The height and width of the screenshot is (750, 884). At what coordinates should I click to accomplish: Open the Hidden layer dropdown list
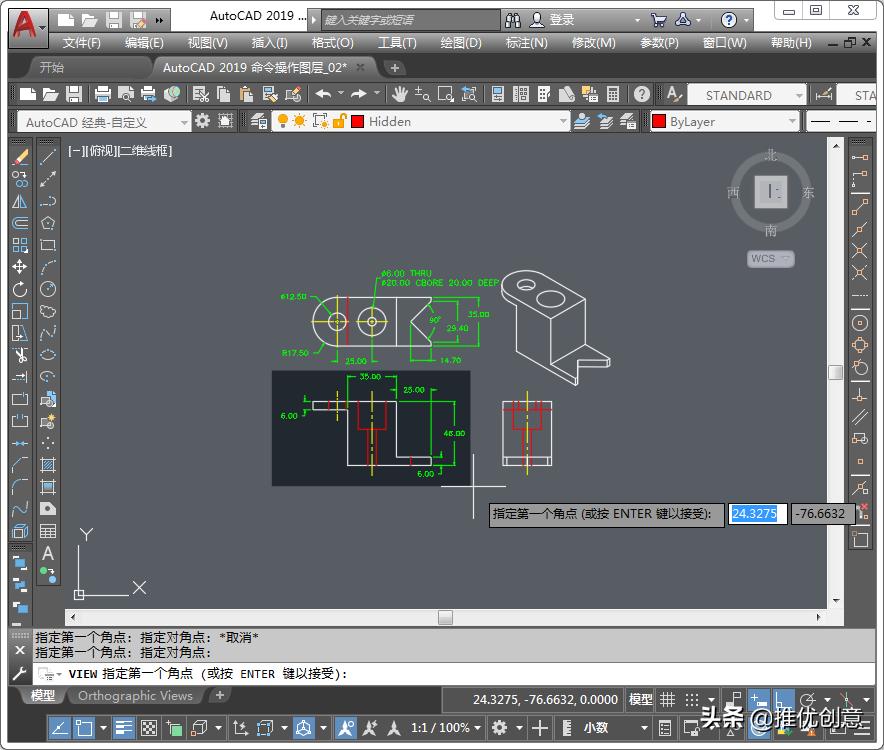(563, 121)
